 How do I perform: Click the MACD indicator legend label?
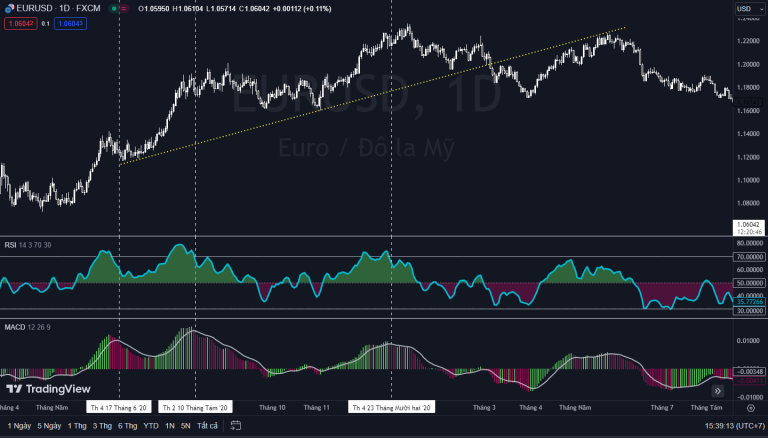[15, 327]
